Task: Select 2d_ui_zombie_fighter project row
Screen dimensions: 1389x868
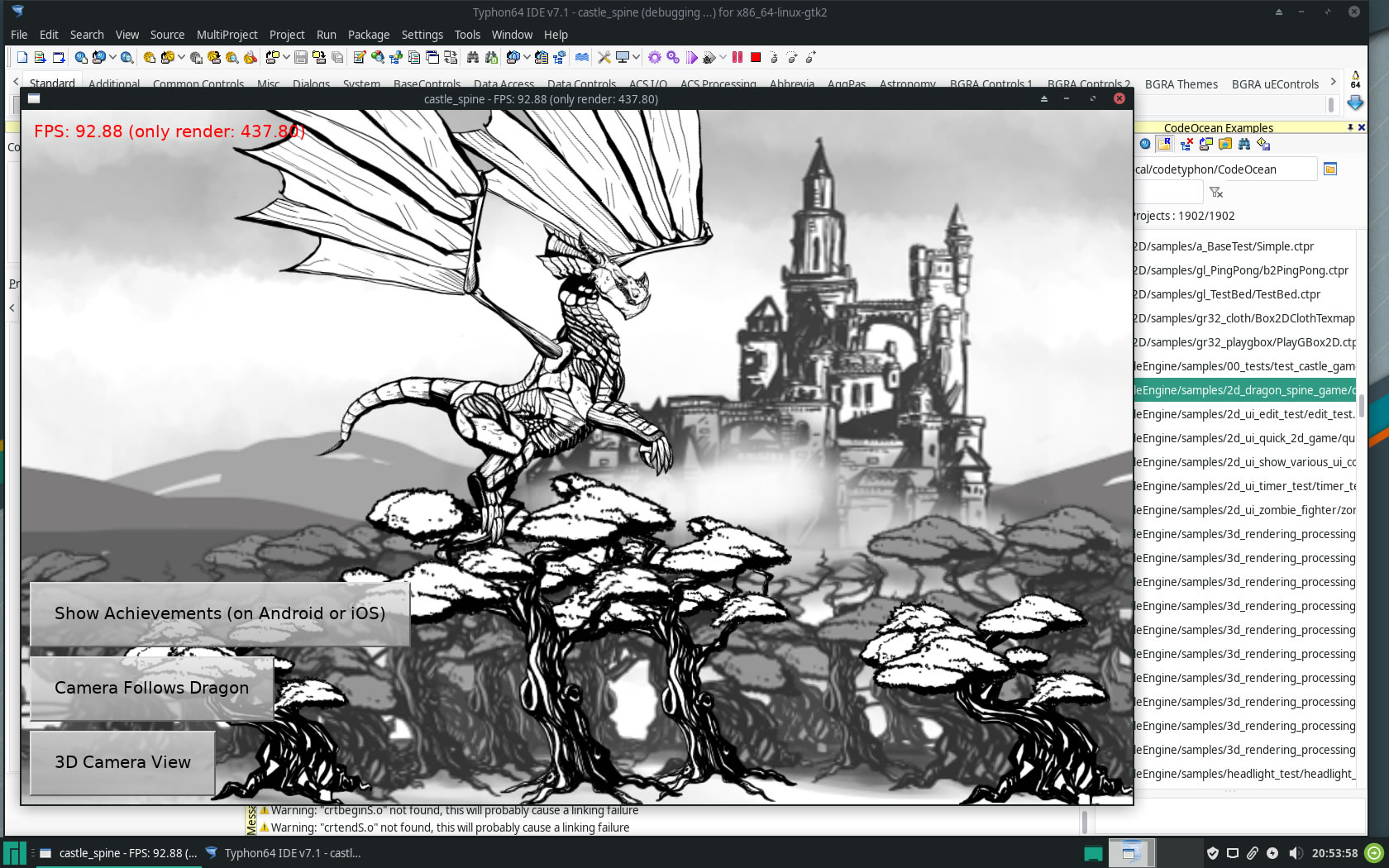Action: pyautogui.click(x=1244, y=510)
